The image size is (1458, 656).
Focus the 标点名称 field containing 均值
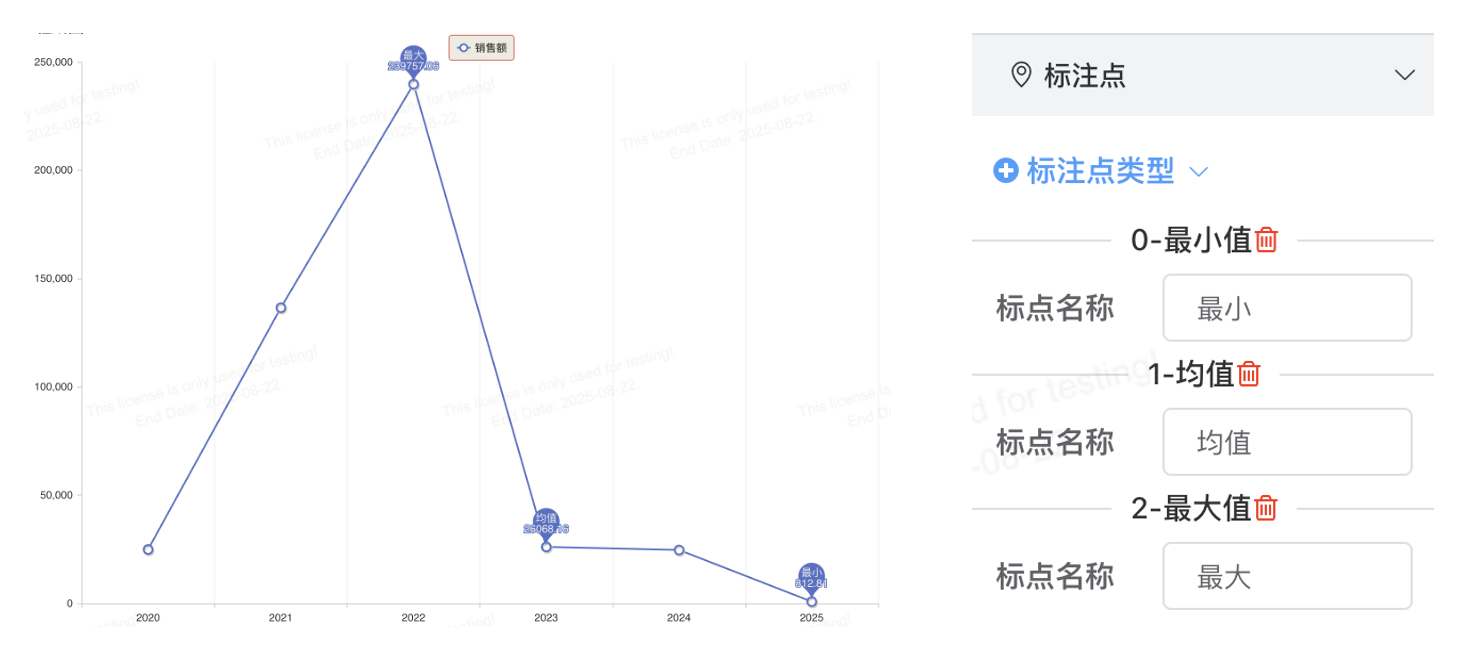click(x=1287, y=442)
